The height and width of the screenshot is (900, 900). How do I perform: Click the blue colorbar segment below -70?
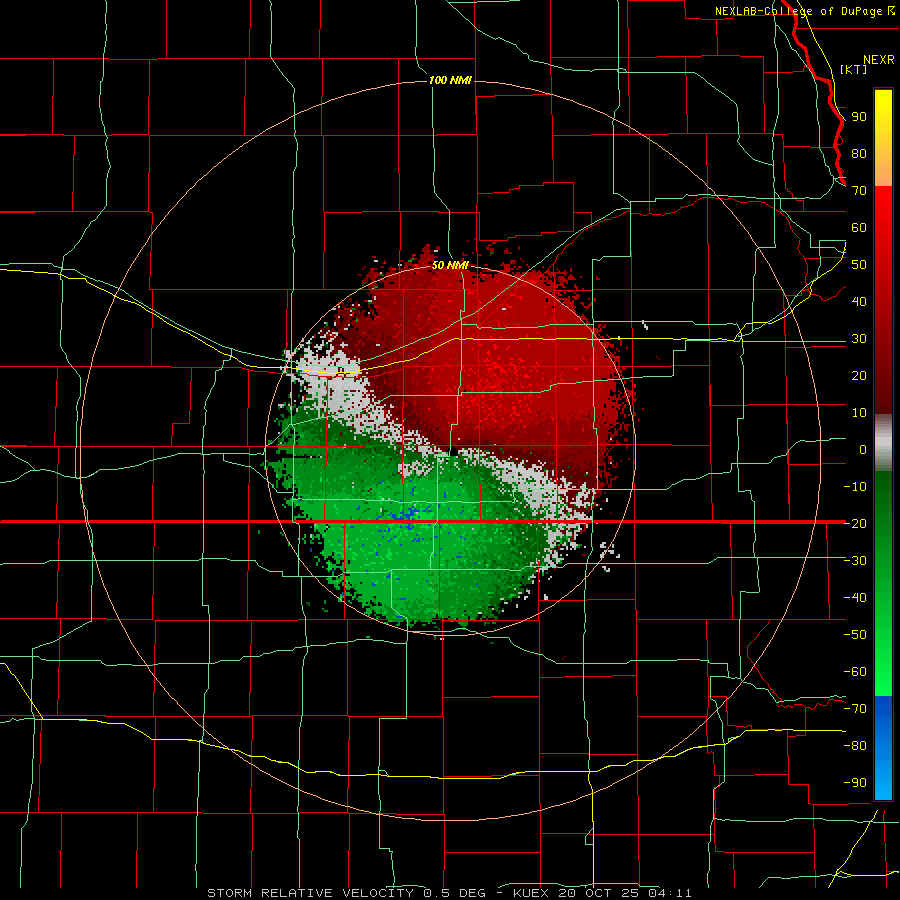tap(883, 747)
